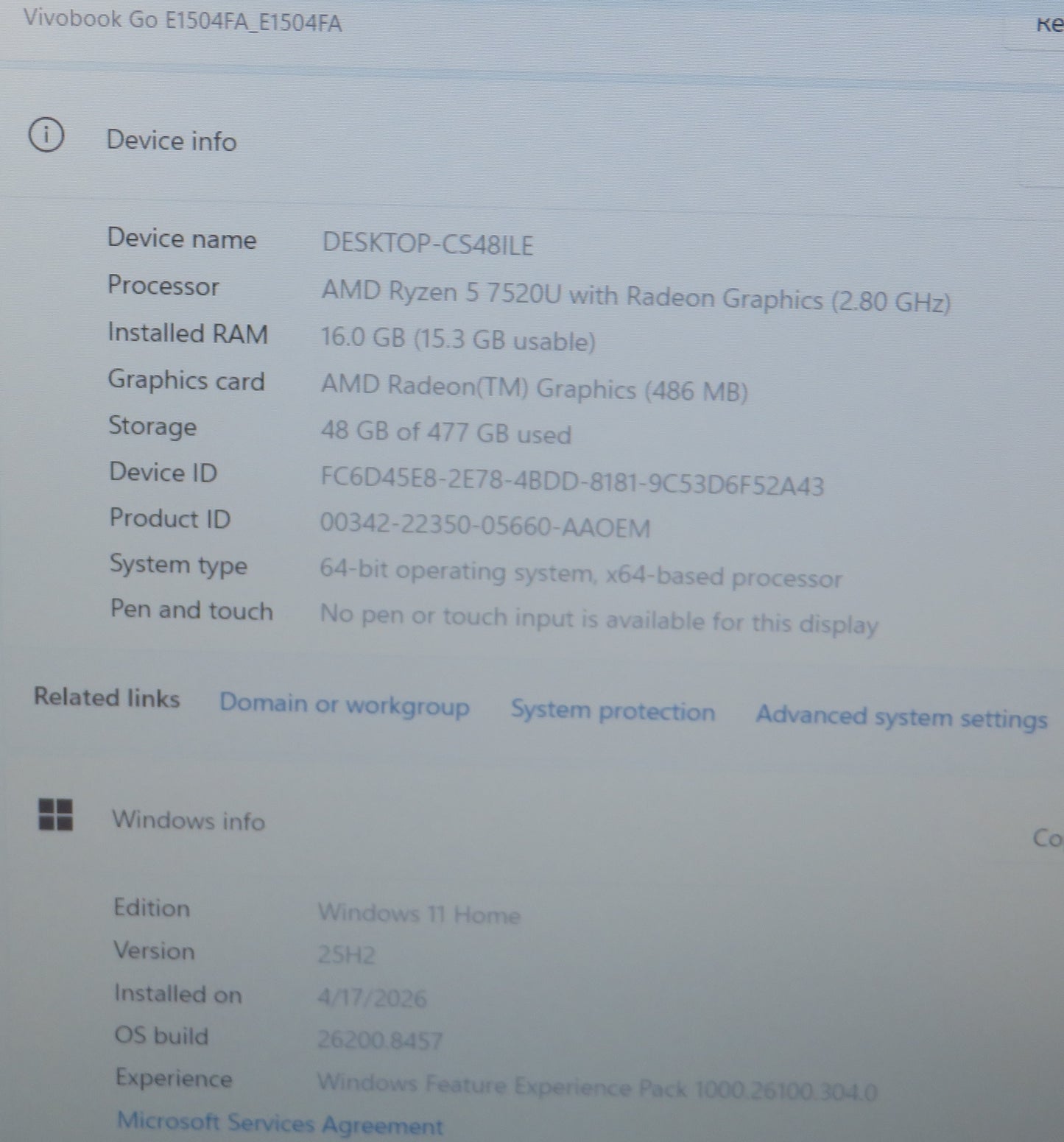Select the version value 25H2

pos(346,955)
